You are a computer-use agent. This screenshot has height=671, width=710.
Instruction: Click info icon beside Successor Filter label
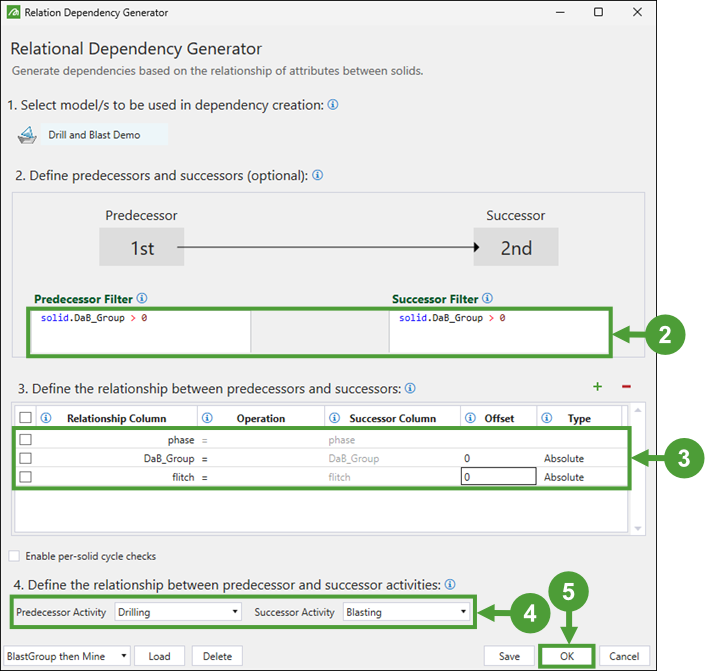pos(487,298)
